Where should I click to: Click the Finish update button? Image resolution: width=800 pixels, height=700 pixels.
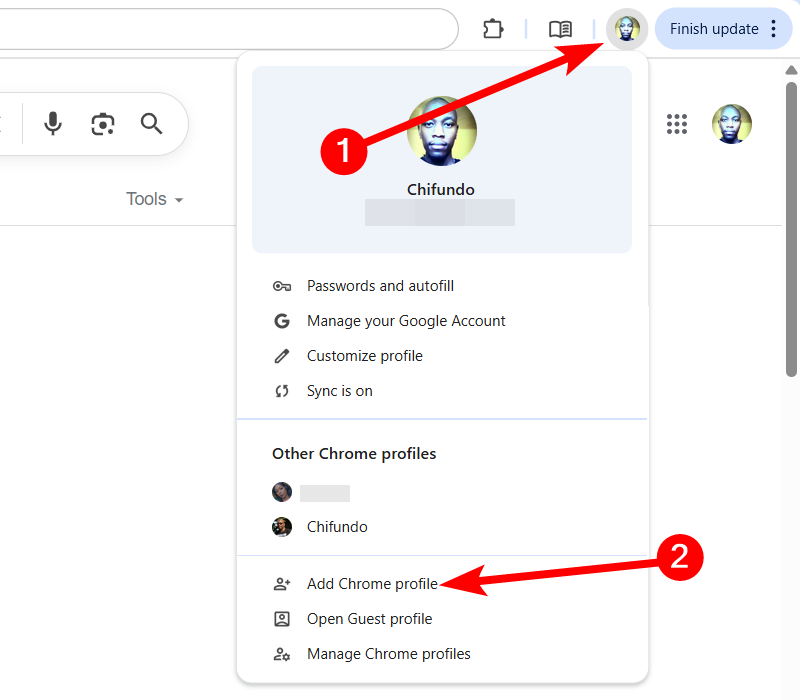(713, 29)
